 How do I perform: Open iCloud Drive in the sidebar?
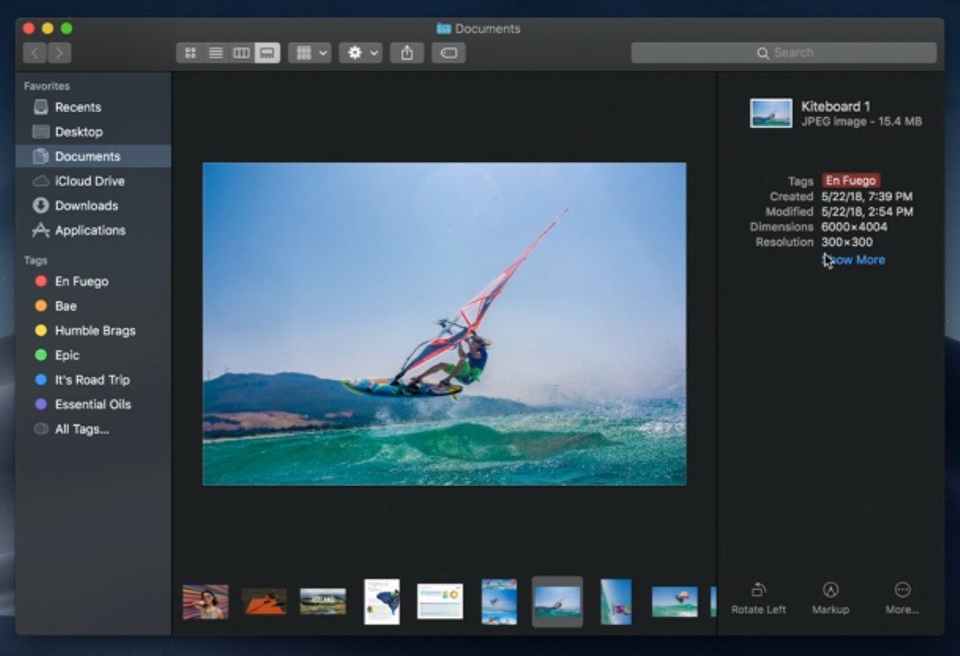[x=93, y=181]
